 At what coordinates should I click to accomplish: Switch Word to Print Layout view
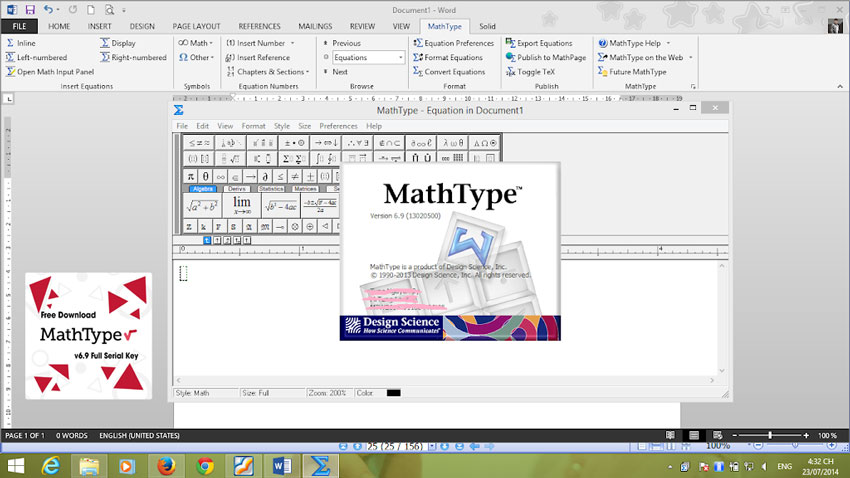click(x=694, y=435)
